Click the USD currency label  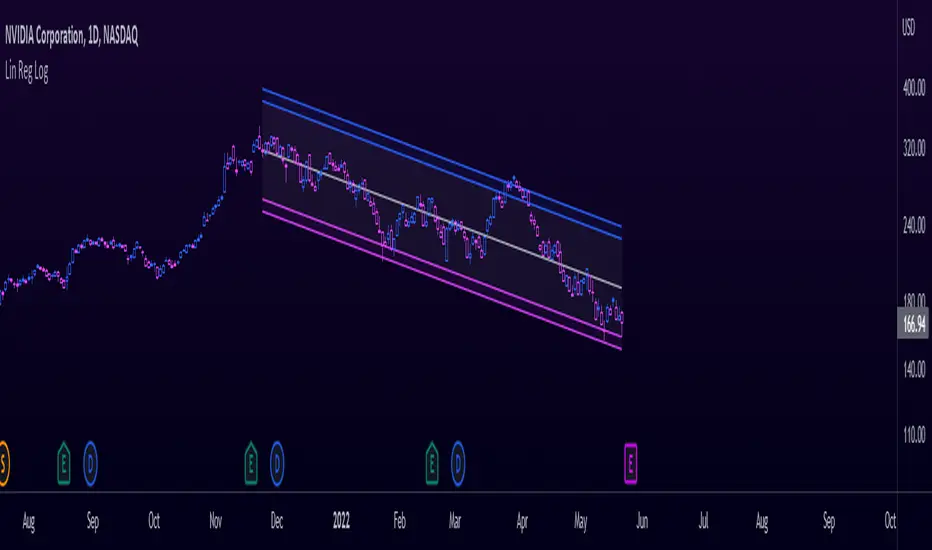point(908,28)
